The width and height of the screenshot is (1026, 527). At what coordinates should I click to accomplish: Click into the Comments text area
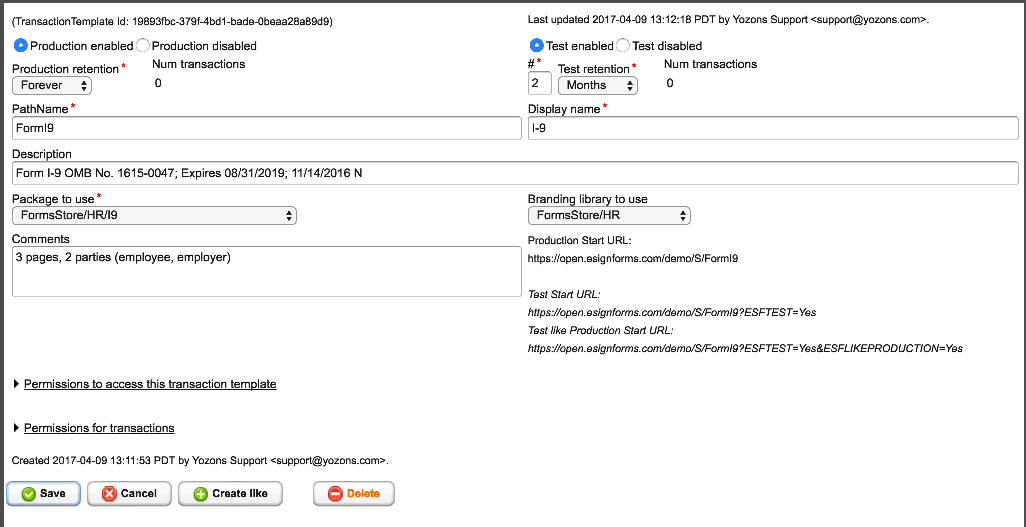coord(266,272)
